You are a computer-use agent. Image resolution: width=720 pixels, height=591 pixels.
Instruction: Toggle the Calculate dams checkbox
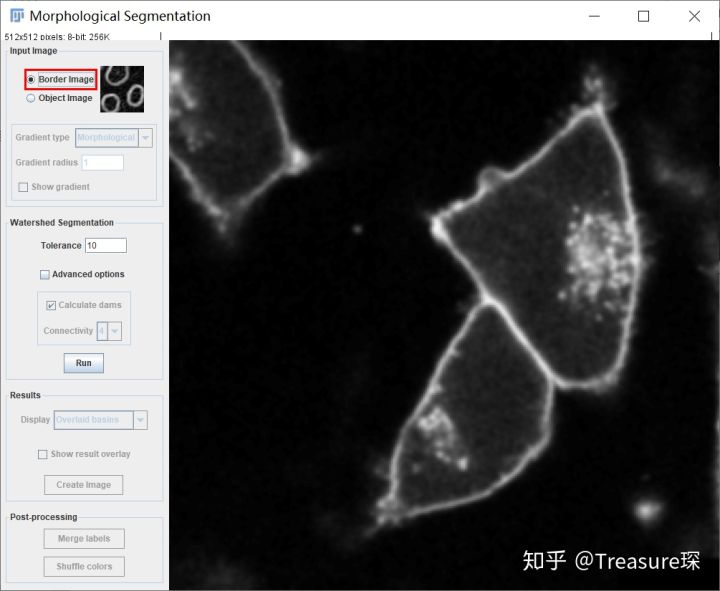click(x=51, y=305)
